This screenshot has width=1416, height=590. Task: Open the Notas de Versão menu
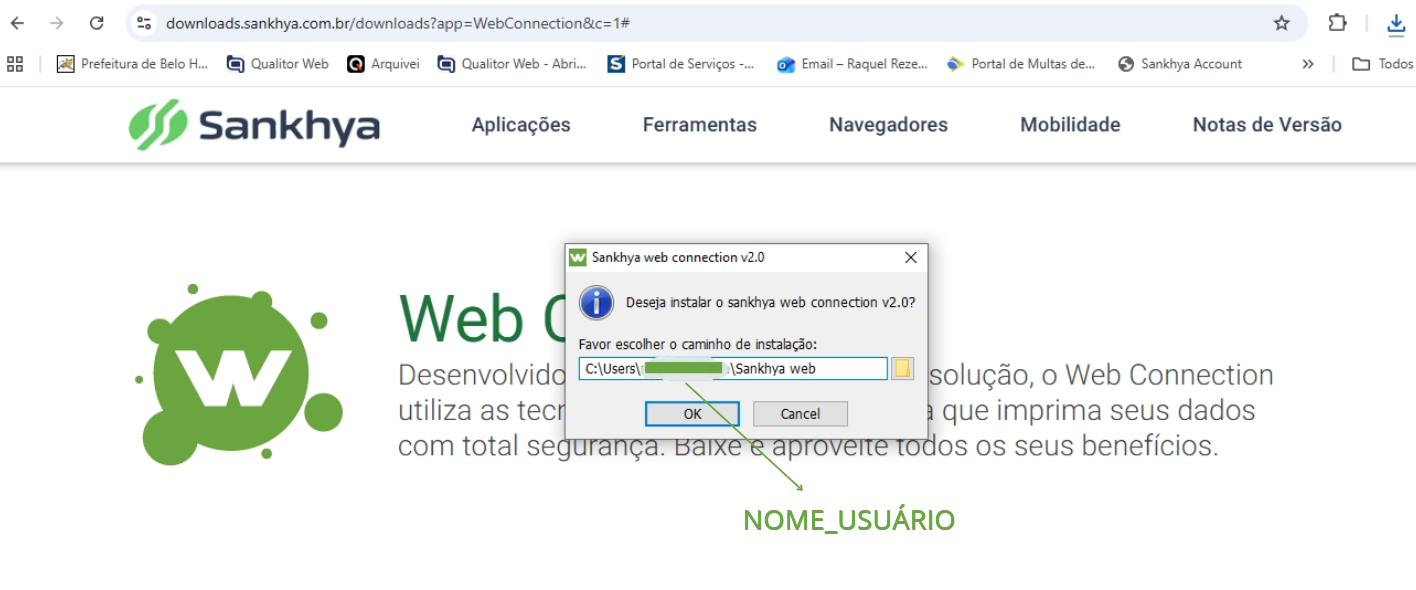tap(1267, 125)
